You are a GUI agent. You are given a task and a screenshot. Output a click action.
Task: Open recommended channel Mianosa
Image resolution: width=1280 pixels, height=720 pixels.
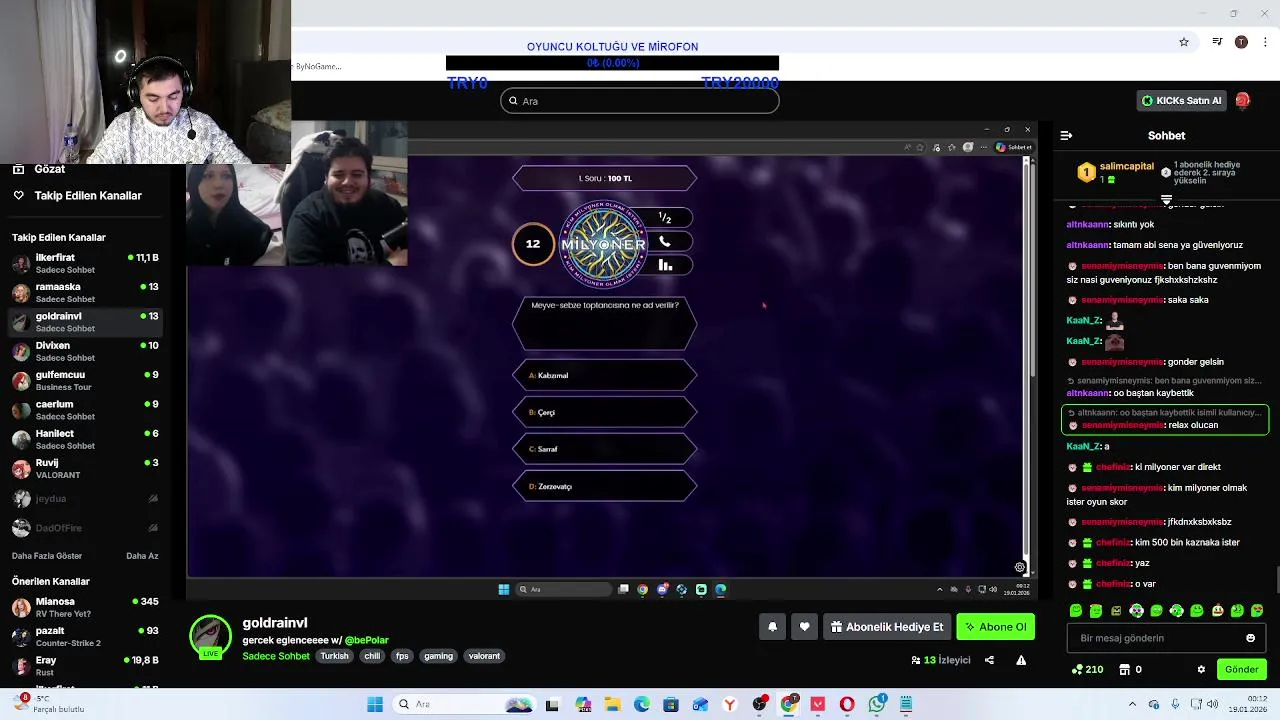pos(85,607)
